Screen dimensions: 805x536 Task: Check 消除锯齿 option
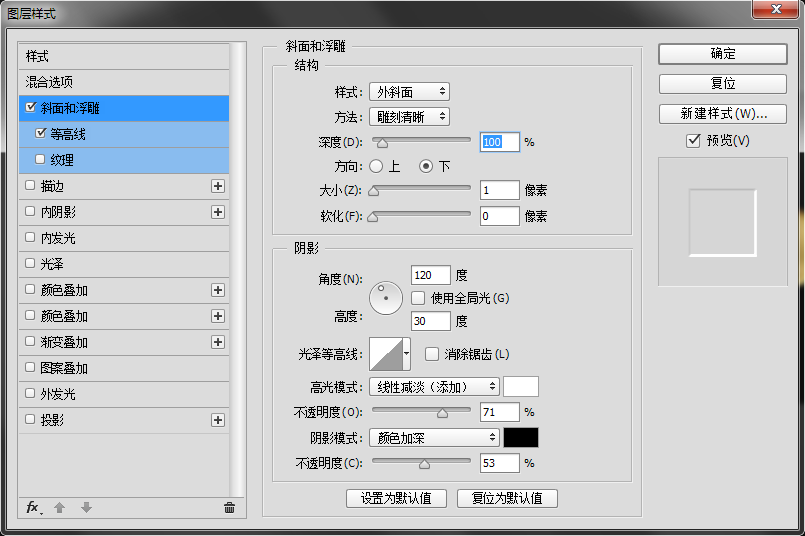pos(432,354)
